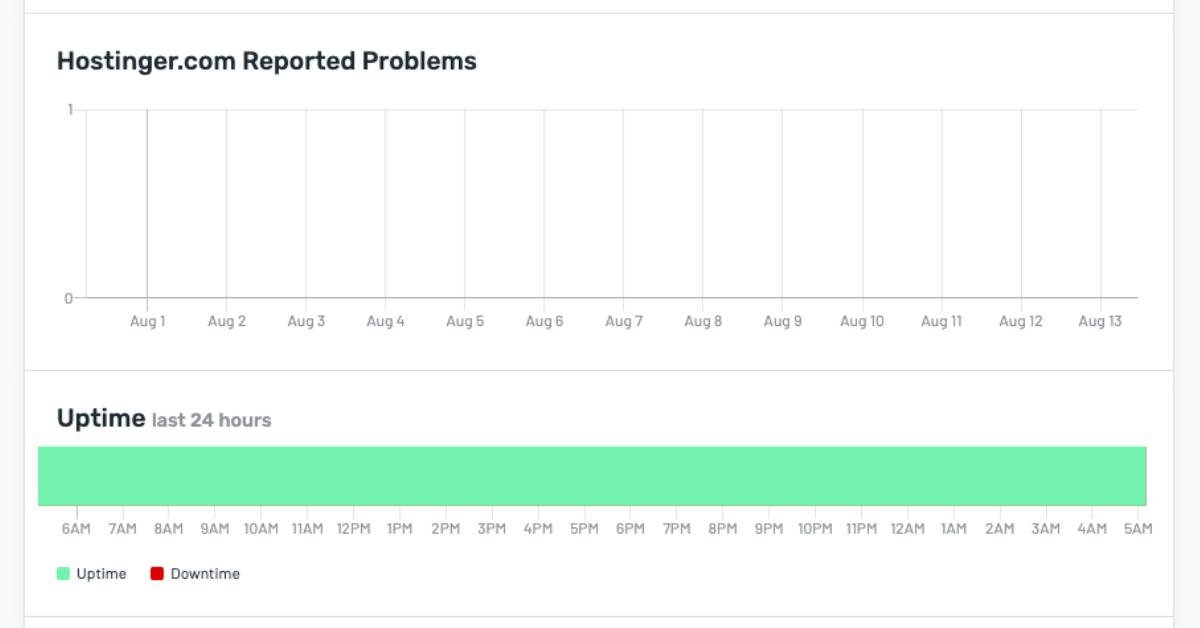Select the Aug 13 date label
Screen dimensions: 1200x628
(x=1100, y=322)
